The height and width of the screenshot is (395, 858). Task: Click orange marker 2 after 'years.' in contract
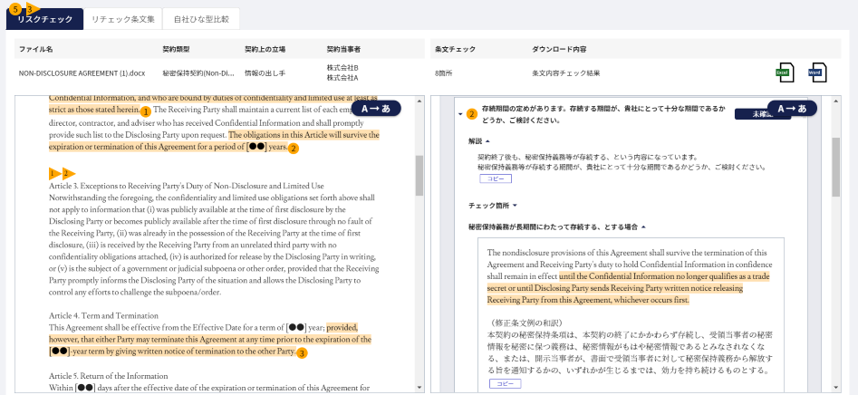coord(293,148)
